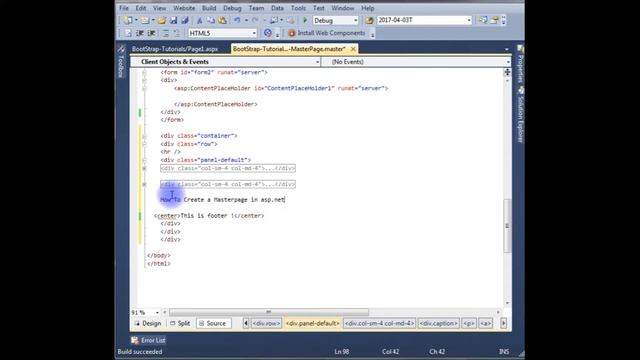
Task: Cut selection using the scissors icon
Action: [200, 20]
